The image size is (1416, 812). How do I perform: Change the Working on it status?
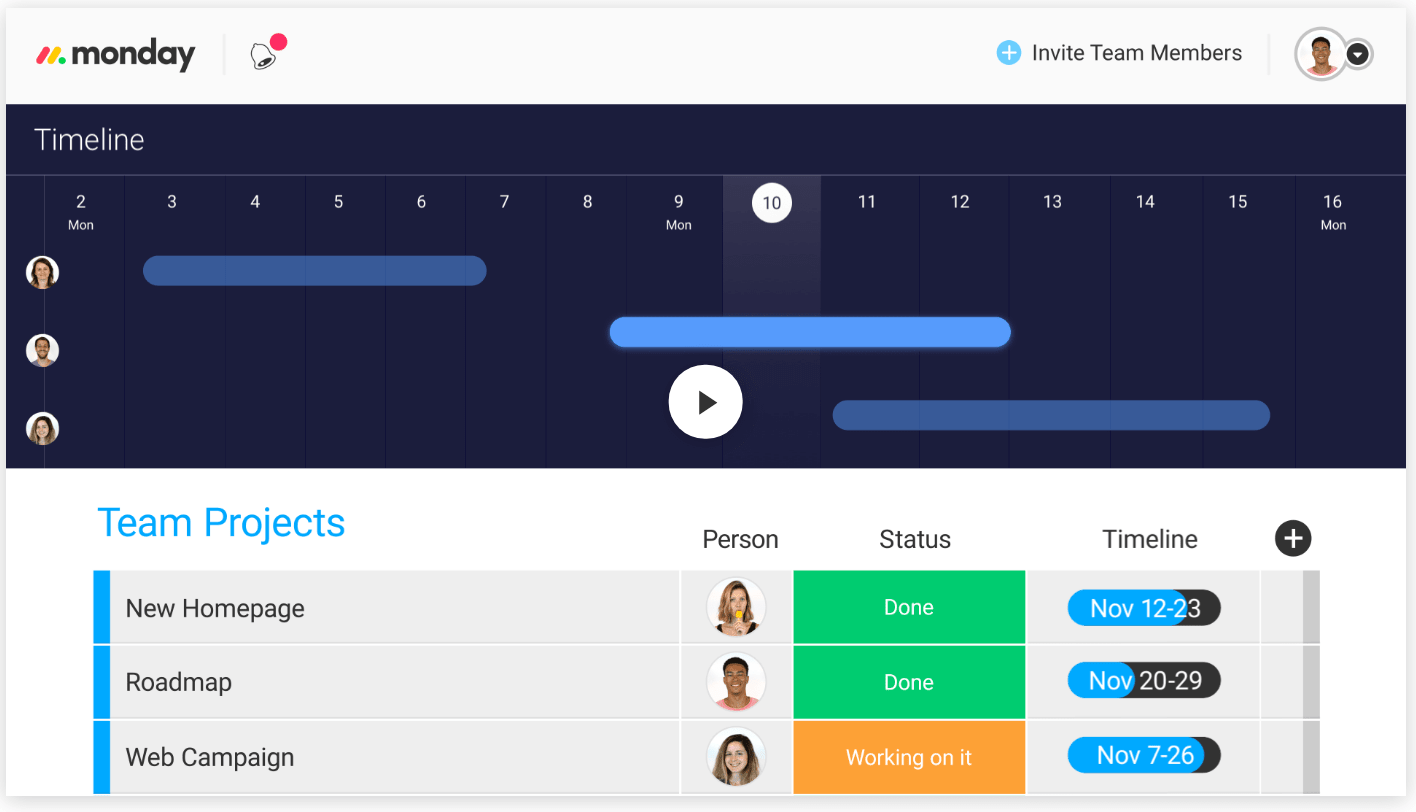point(908,757)
